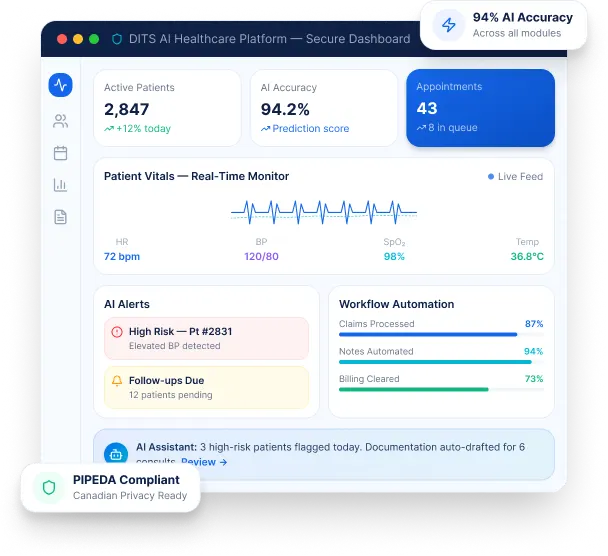
Task: Click the Claims Processed progress bar
Action: 441,334
